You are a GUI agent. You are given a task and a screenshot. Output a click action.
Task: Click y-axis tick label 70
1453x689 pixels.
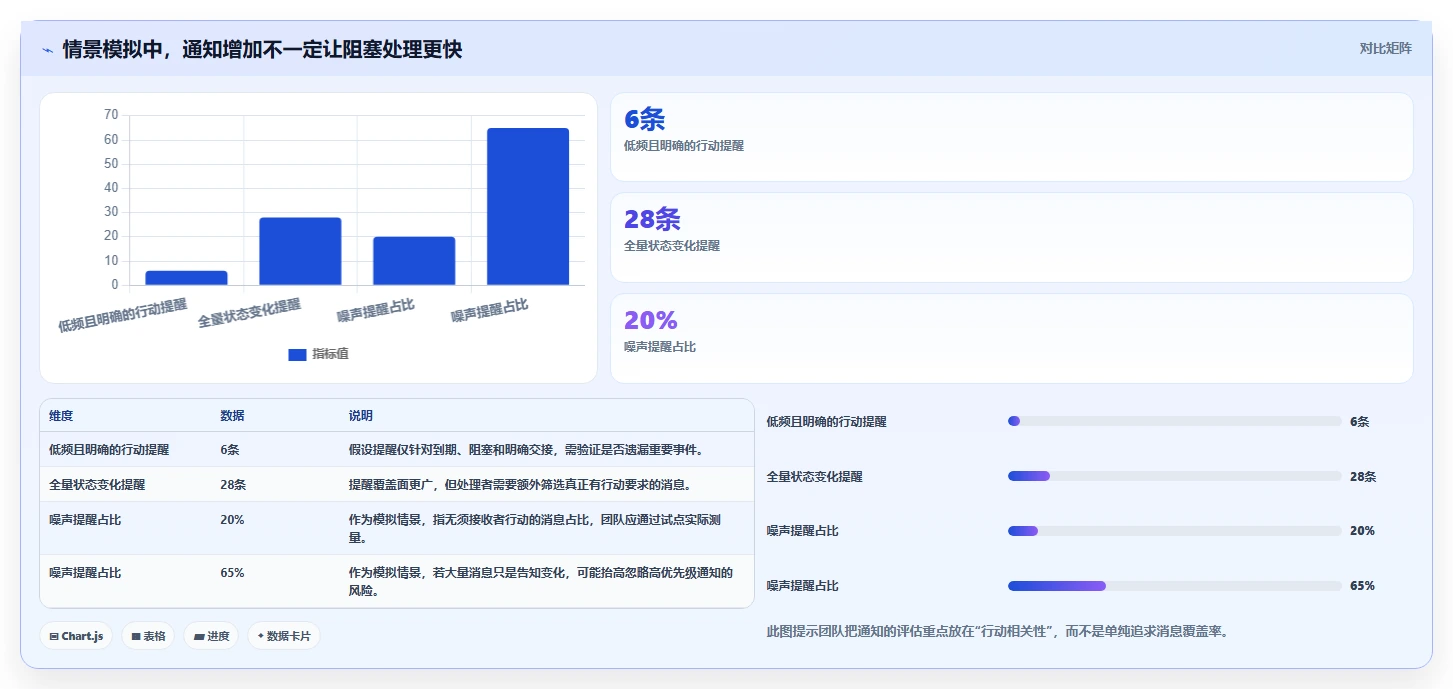111,115
